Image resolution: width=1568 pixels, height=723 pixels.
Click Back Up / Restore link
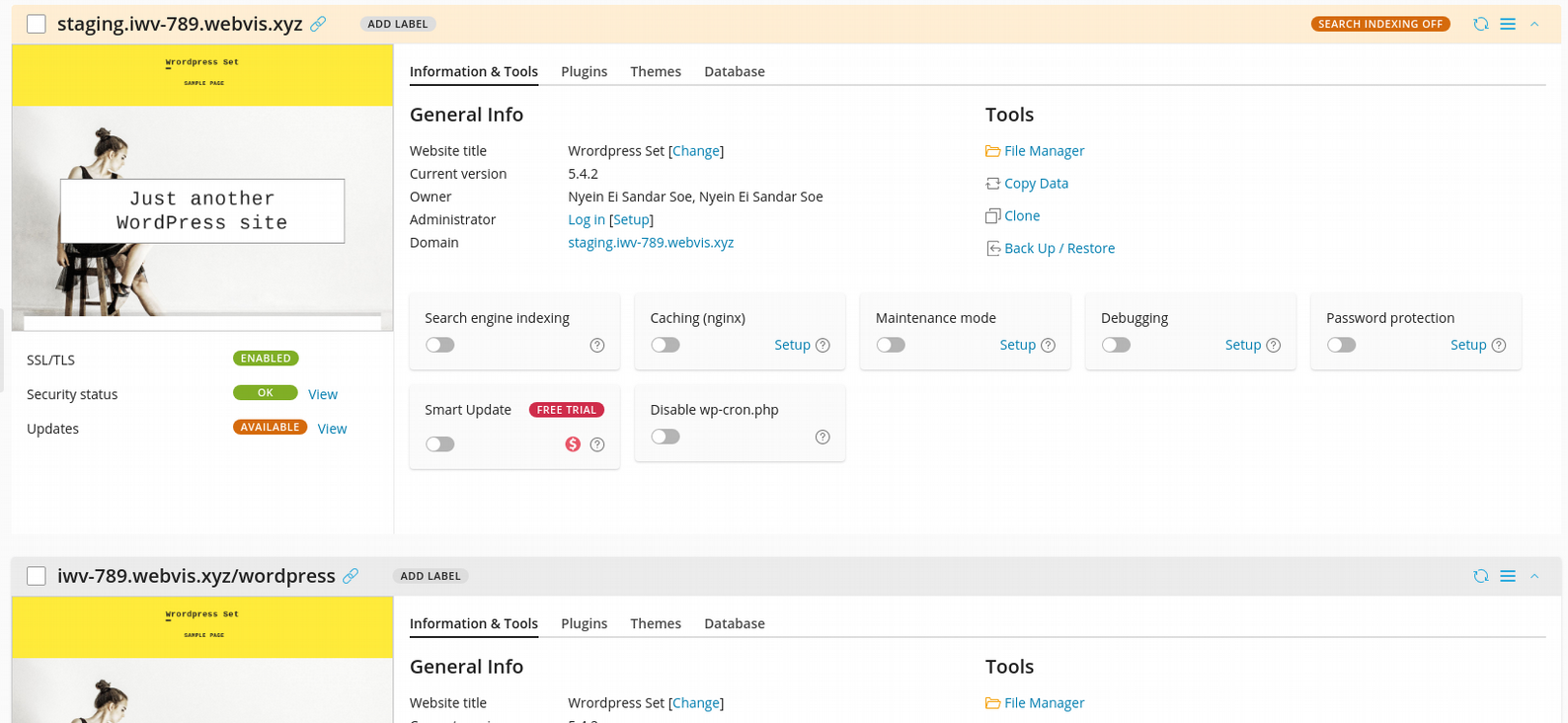click(x=1058, y=248)
